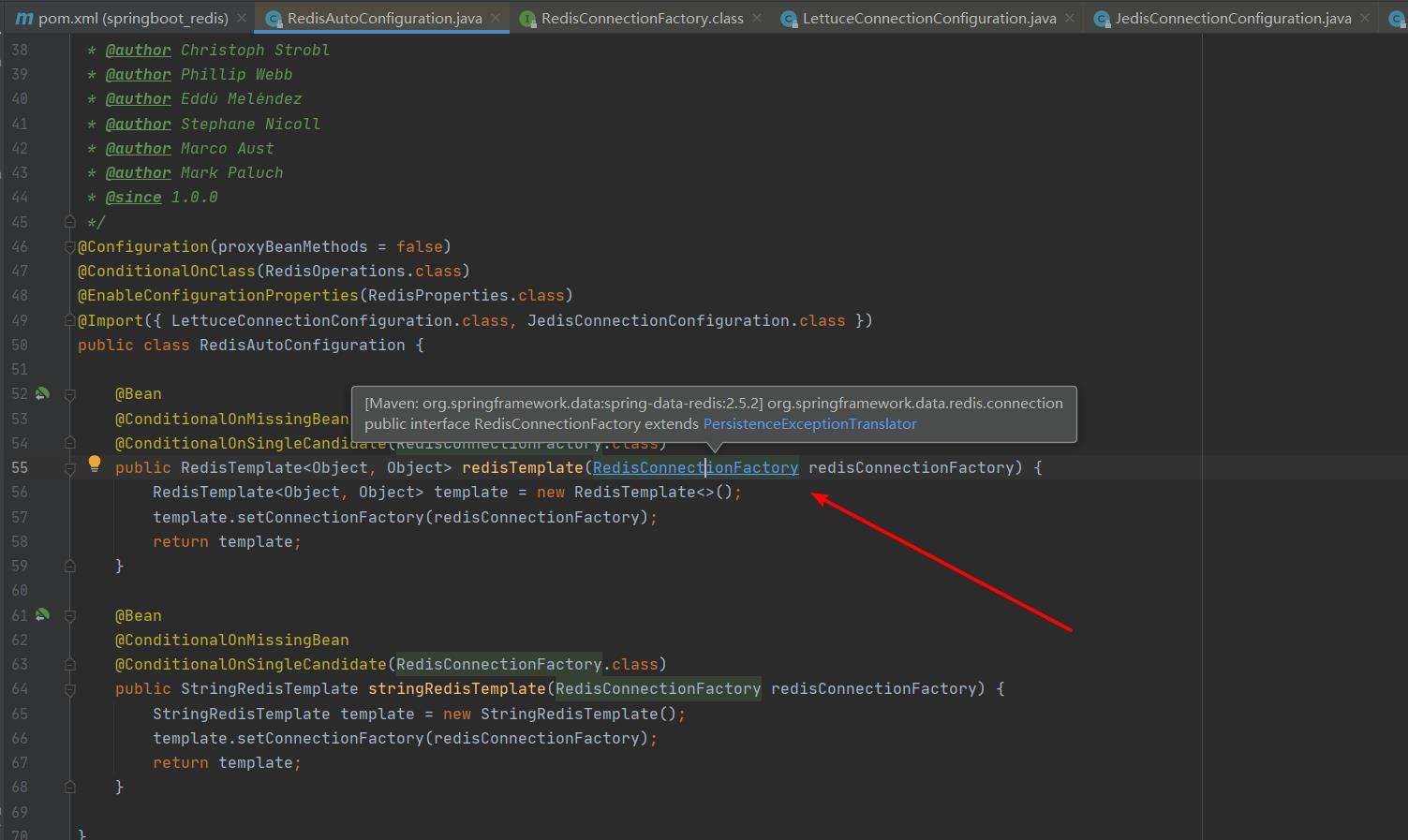Viewport: 1408px width, 840px height.
Task: Click the @author tag for Christoph Strobl
Action: (138, 50)
